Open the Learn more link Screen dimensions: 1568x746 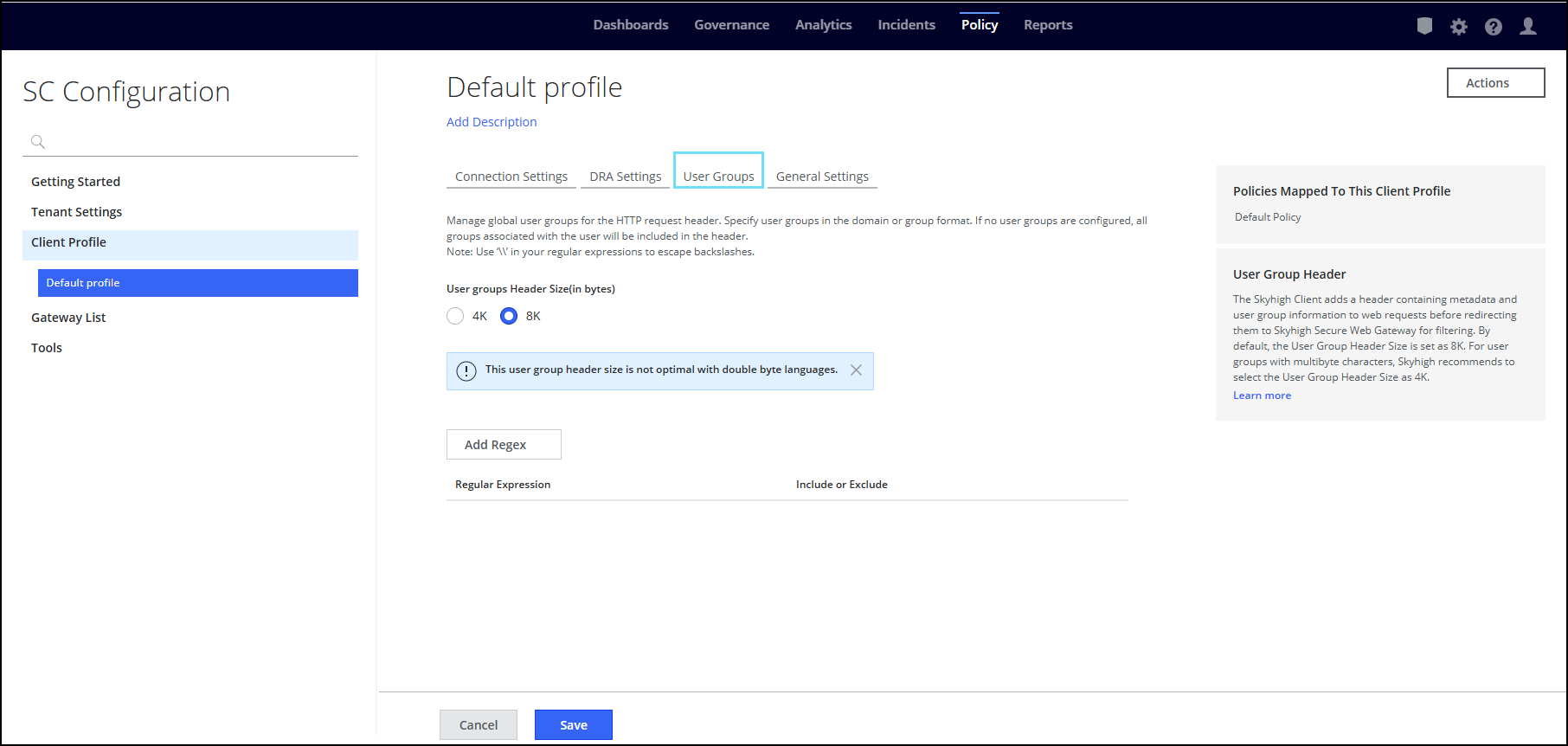click(x=1262, y=396)
